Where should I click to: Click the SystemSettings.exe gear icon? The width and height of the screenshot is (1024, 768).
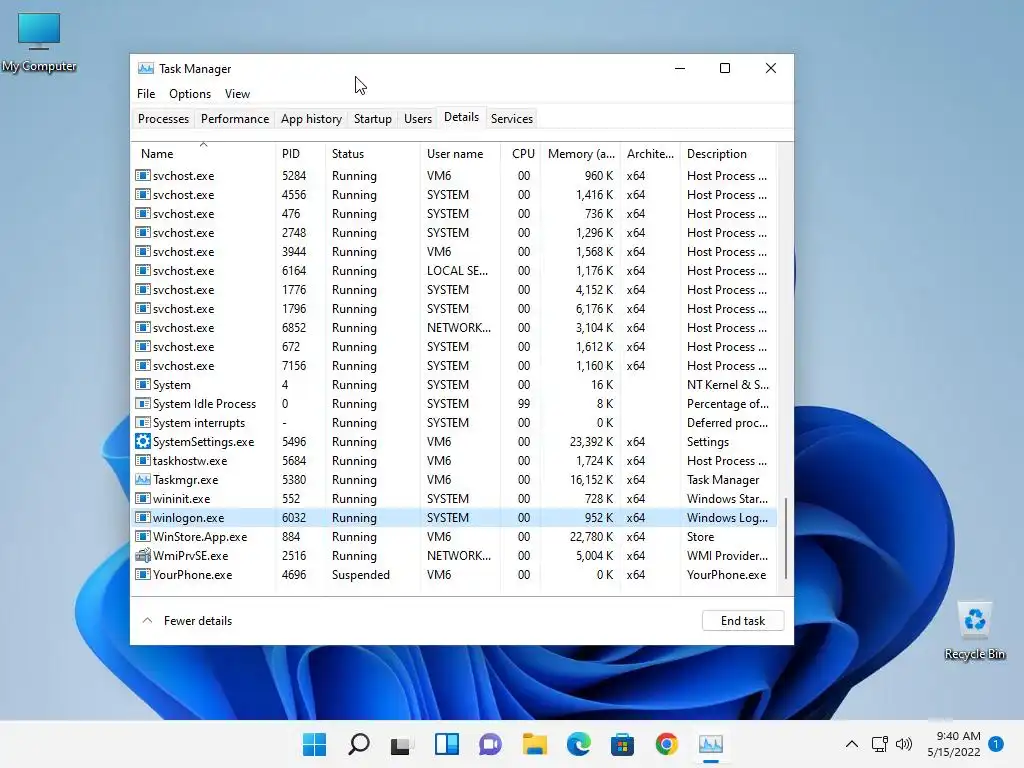point(142,441)
